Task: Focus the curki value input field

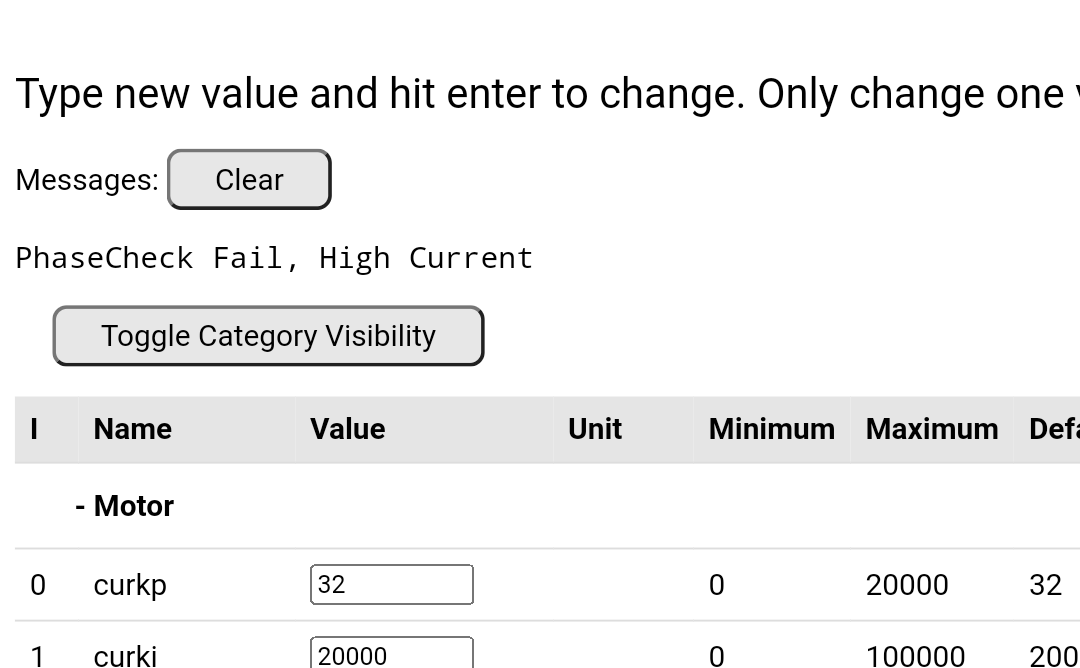Action: pos(391,654)
